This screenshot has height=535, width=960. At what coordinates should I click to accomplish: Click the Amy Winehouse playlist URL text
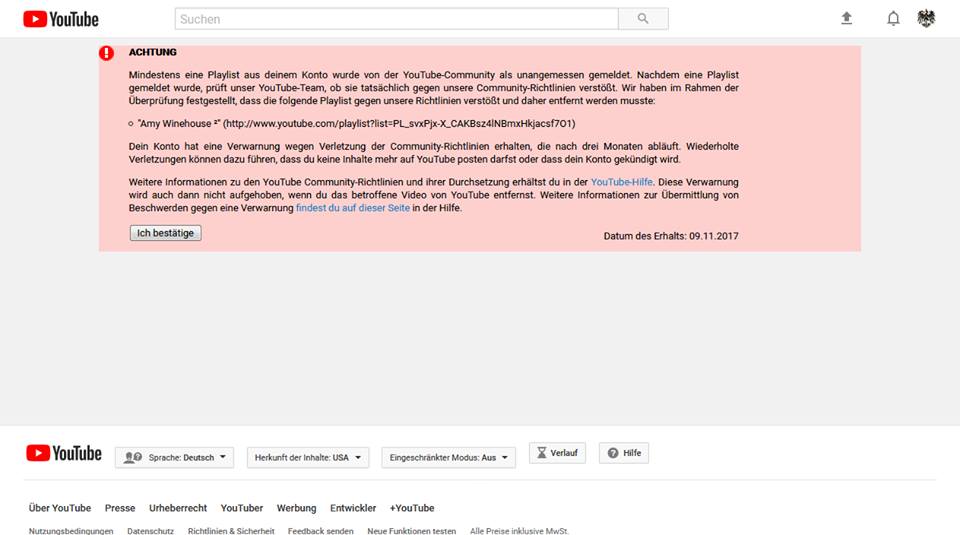click(x=400, y=124)
